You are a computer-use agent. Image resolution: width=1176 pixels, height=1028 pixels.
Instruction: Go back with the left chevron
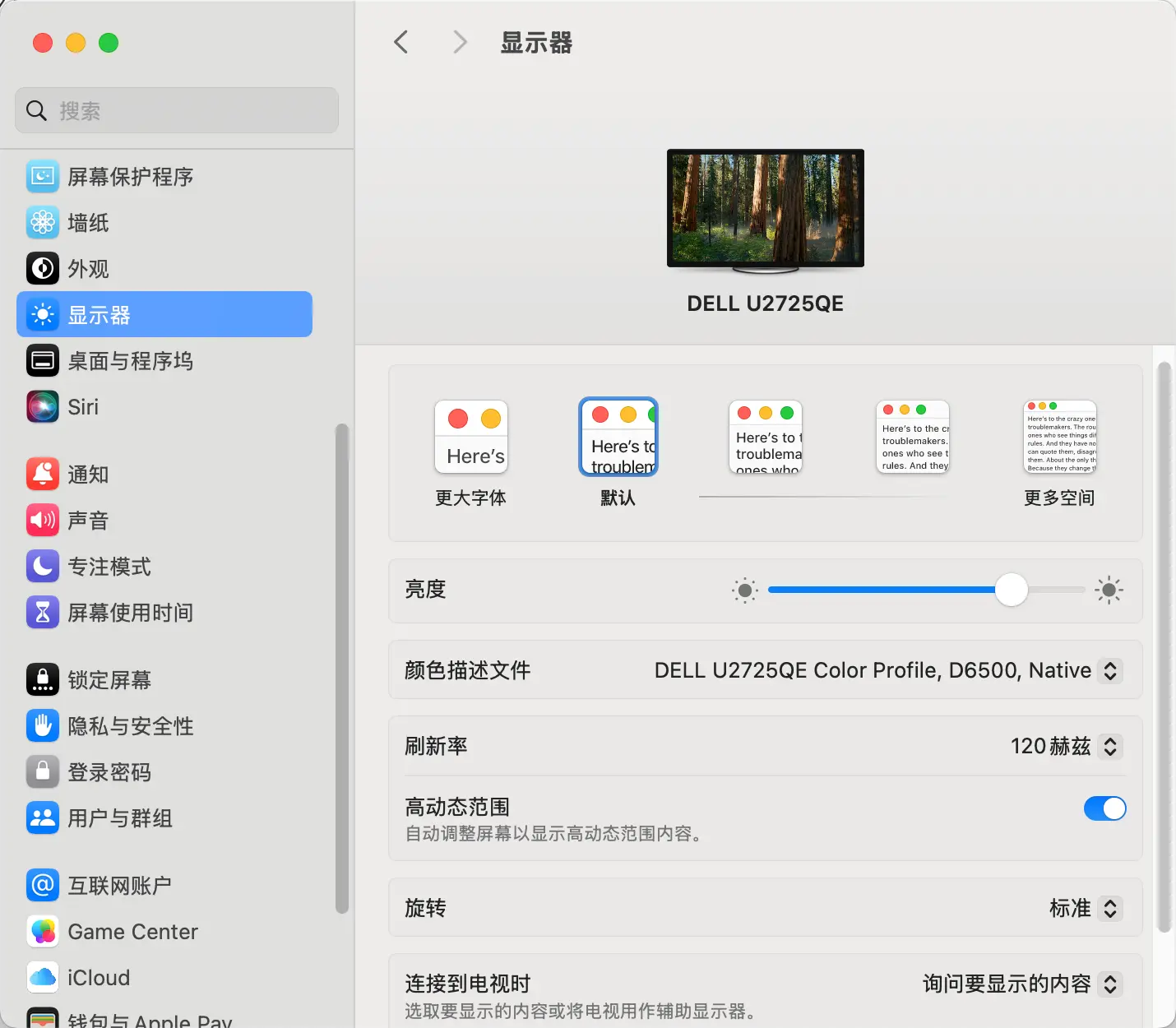coord(401,42)
